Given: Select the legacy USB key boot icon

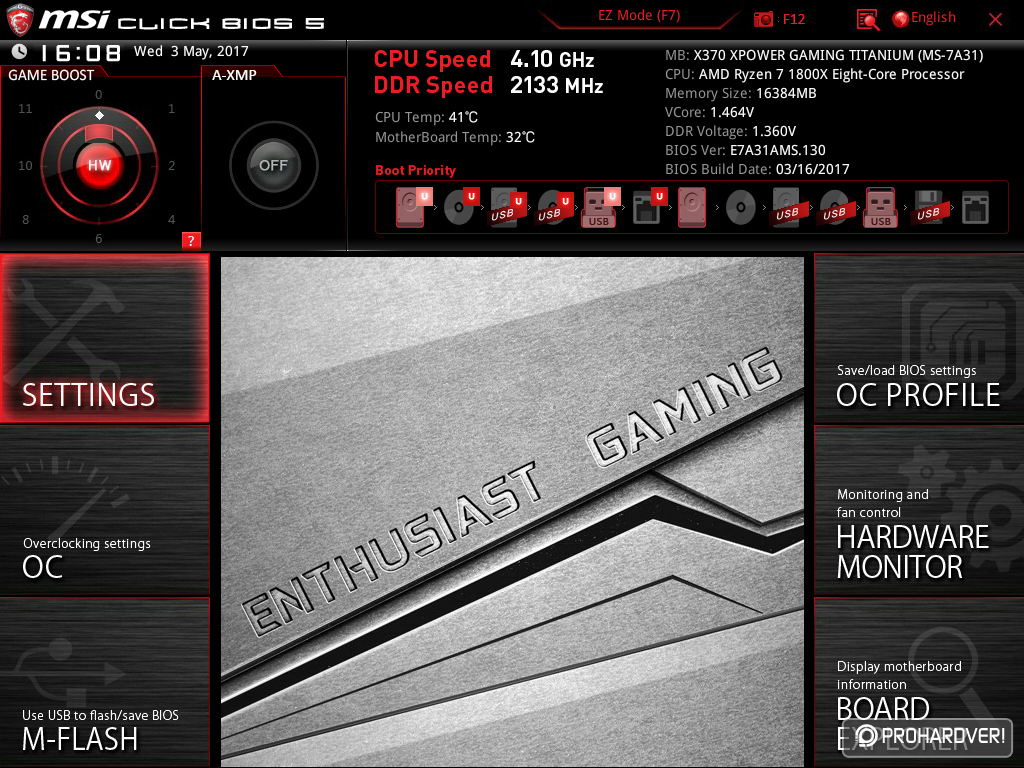Looking at the screenshot, I should pyautogui.click(x=881, y=207).
